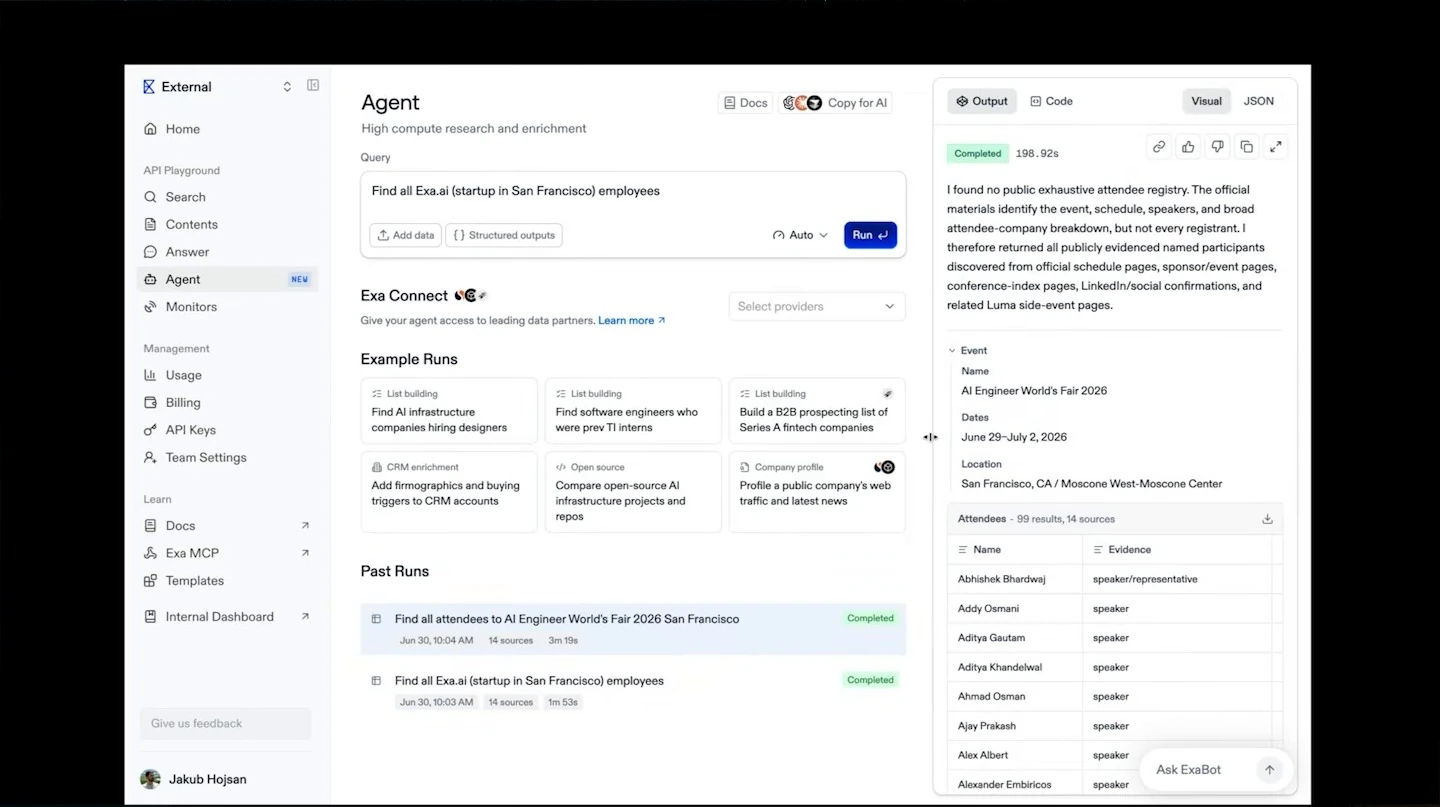Select example Find AI infrastructure companies hiring designers
Viewport: 1440px width, 807px height.
449,411
